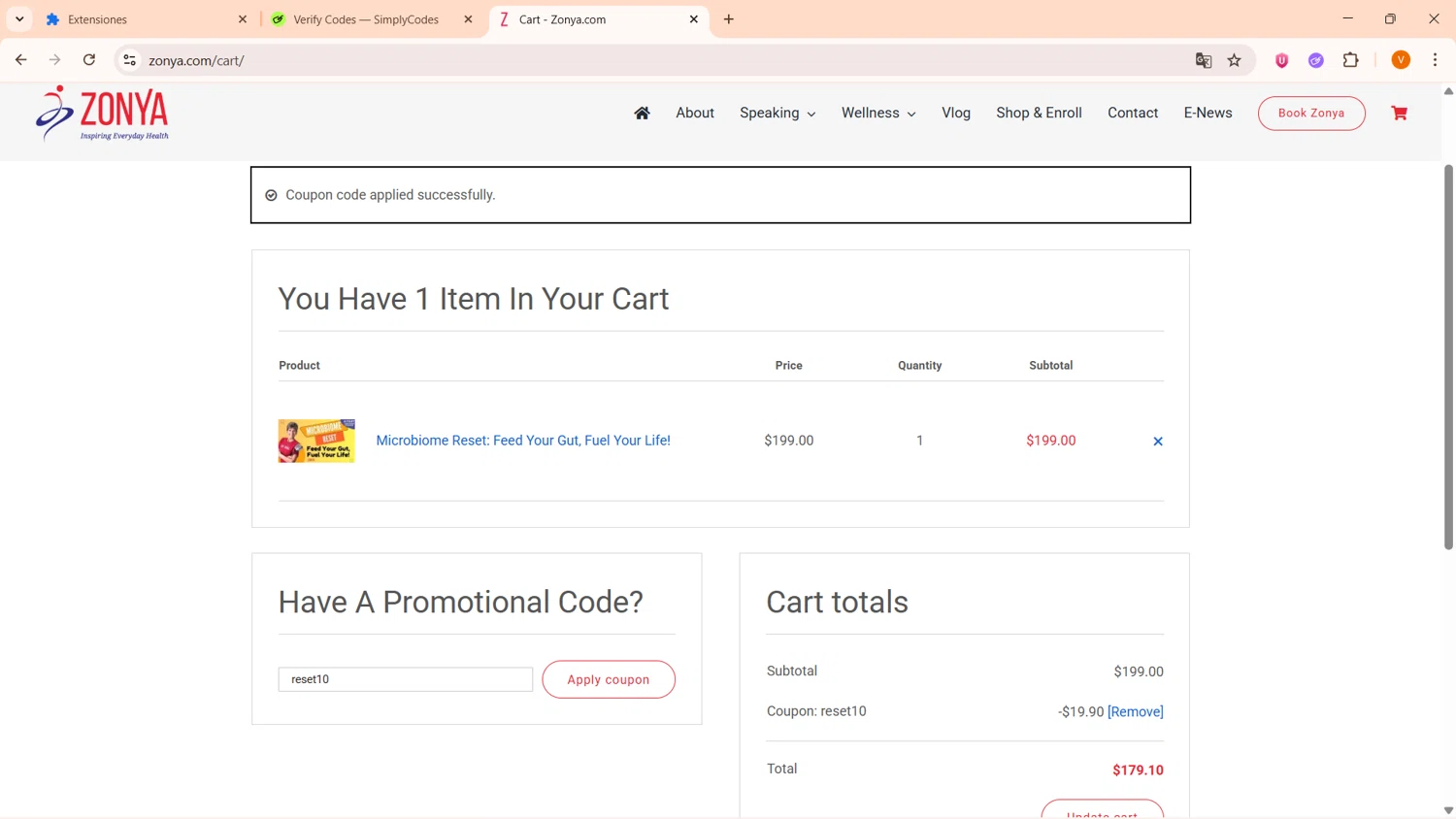1456x819 pixels.
Task: Click the Book Zonya button
Action: point(1311,114)
